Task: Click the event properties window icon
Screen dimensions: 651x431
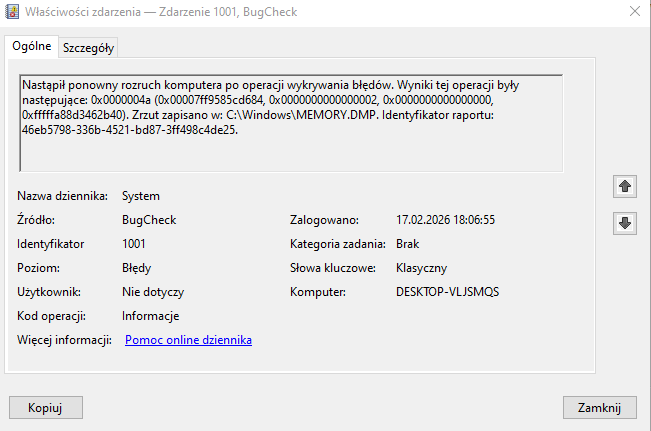Action: click(11, 11)
